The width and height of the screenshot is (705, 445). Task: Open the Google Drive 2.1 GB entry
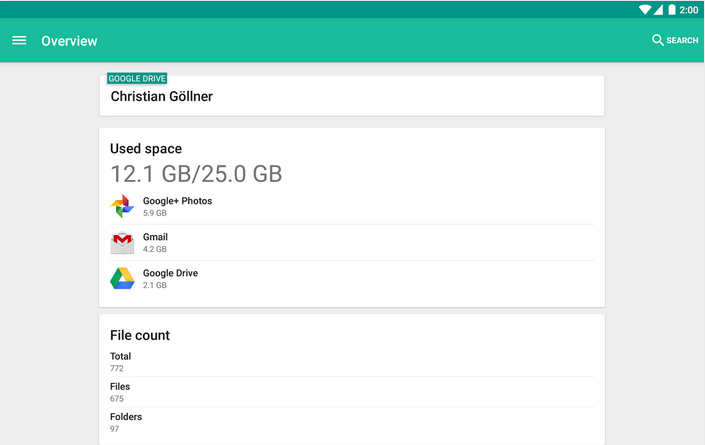click(352, 278)
